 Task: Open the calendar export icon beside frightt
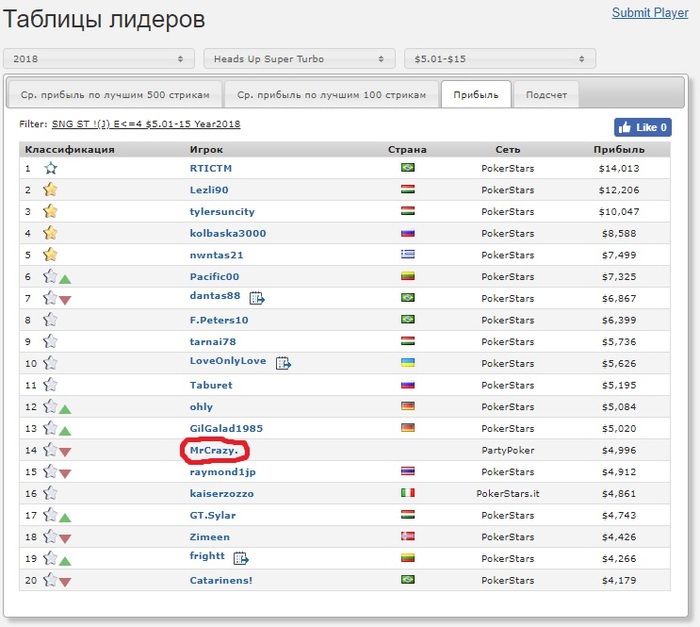point(241,558)
